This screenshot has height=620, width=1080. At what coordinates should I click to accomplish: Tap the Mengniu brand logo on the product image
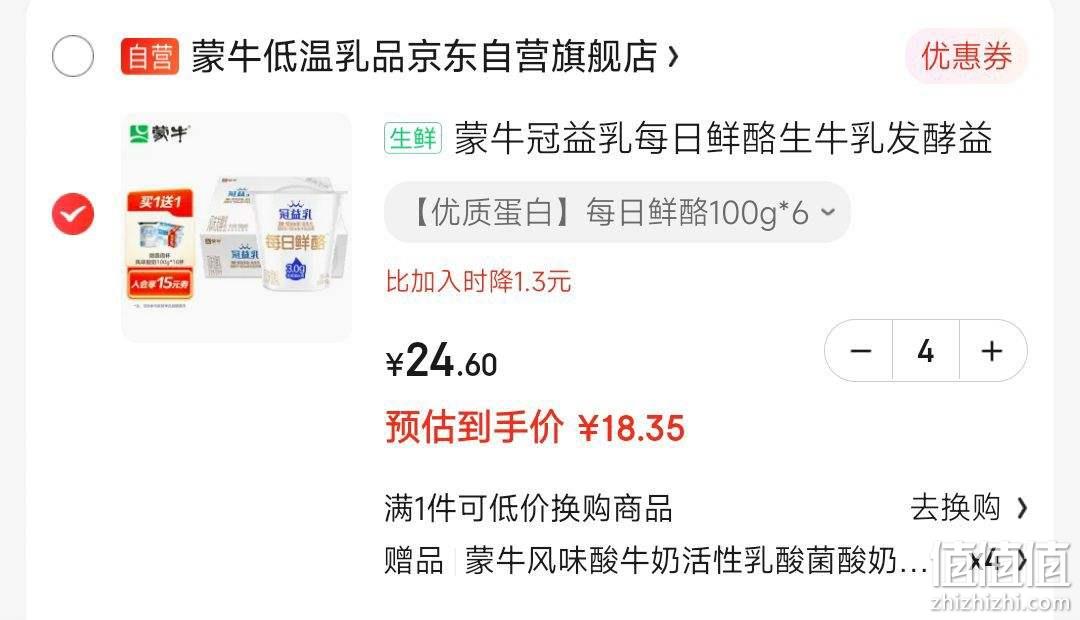coord(159,133)
